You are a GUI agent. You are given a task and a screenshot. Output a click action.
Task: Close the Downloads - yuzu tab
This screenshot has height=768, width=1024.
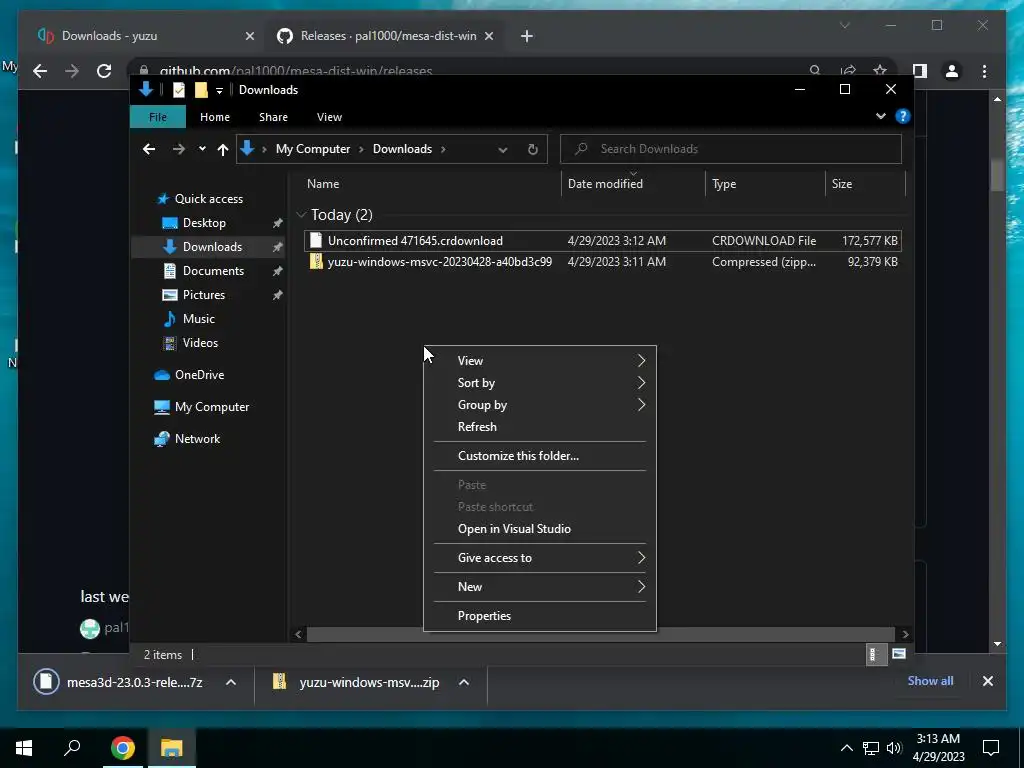(x=249, y=36)
